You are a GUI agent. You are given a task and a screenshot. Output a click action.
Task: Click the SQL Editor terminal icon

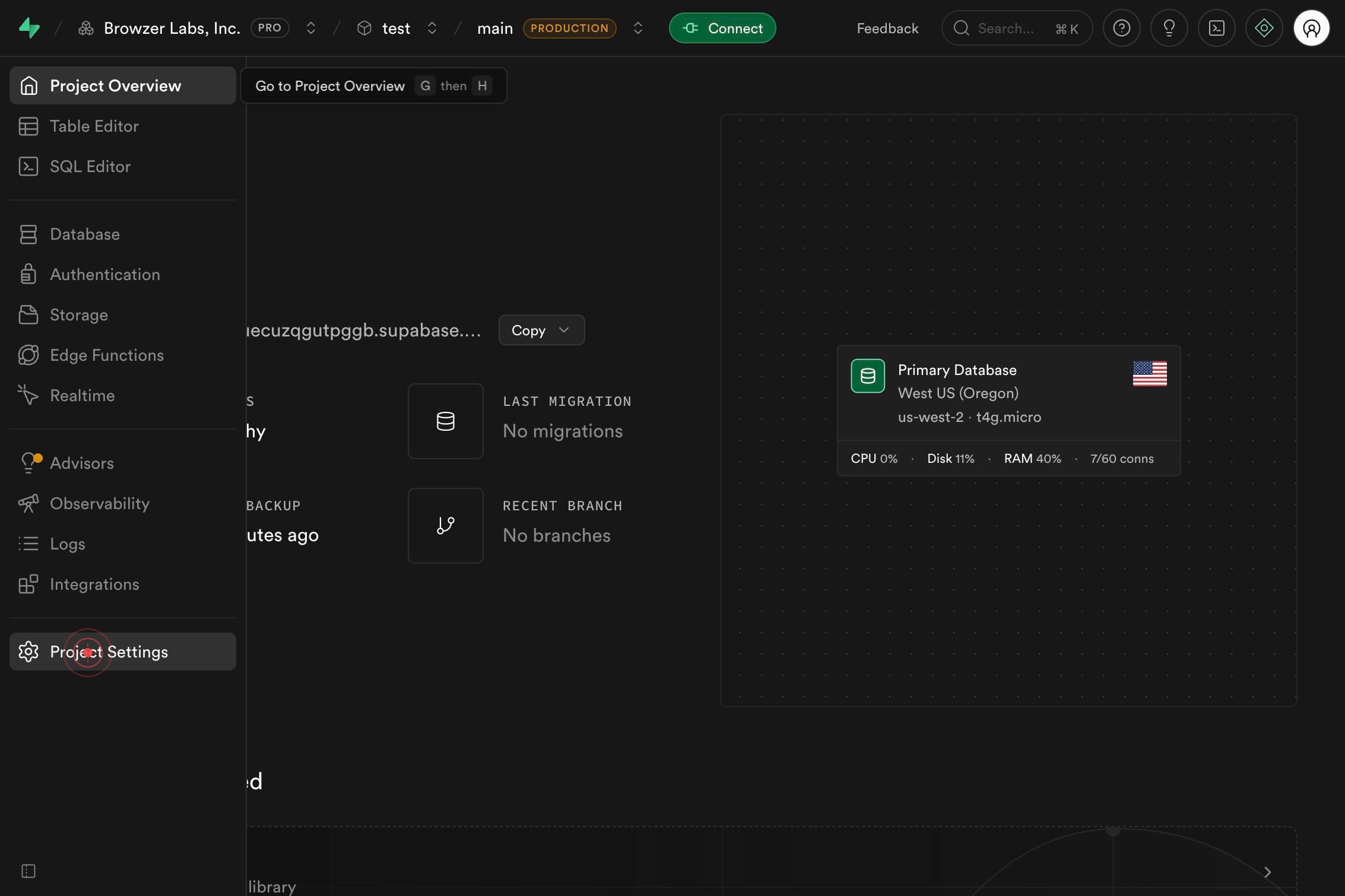[28, 166]
